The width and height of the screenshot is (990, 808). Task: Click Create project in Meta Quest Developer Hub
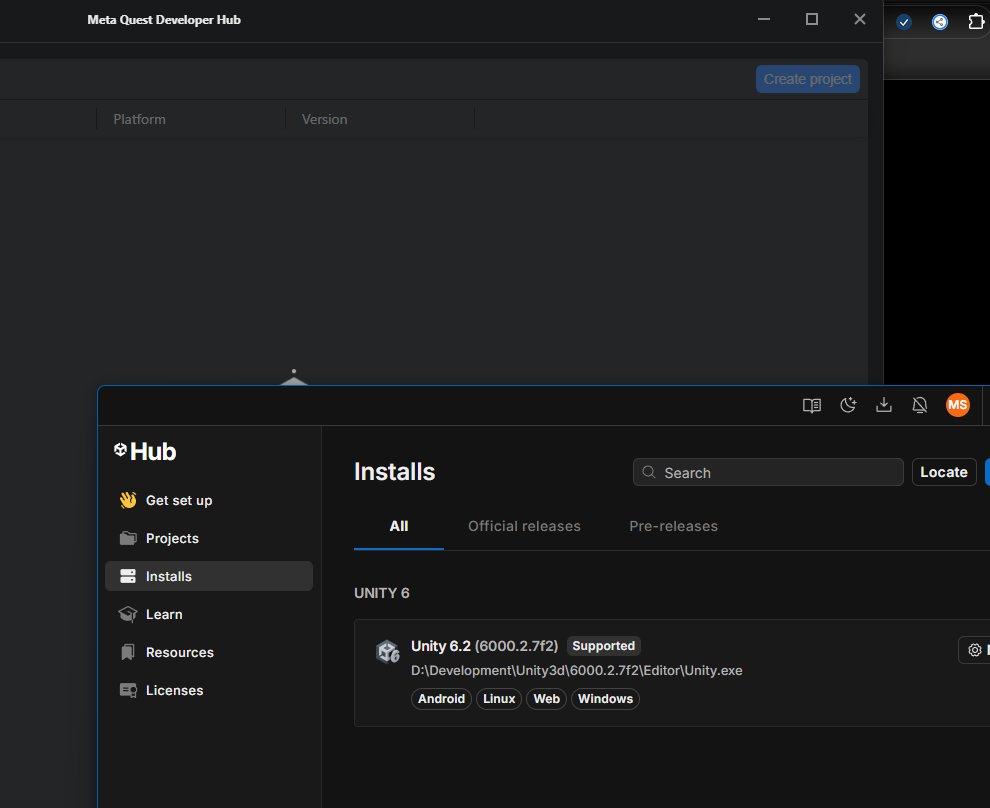808,79
